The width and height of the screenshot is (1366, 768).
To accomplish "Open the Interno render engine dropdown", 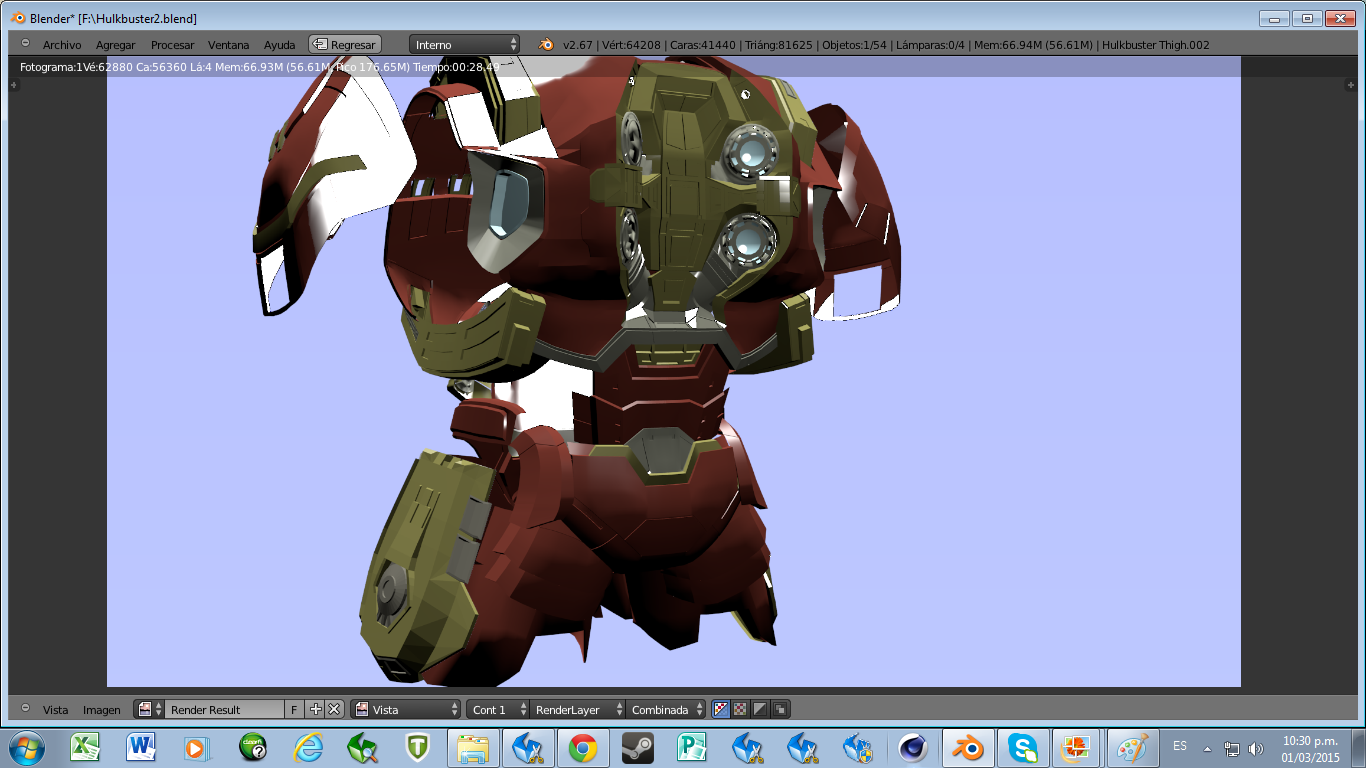I will (x=465, y=44).
